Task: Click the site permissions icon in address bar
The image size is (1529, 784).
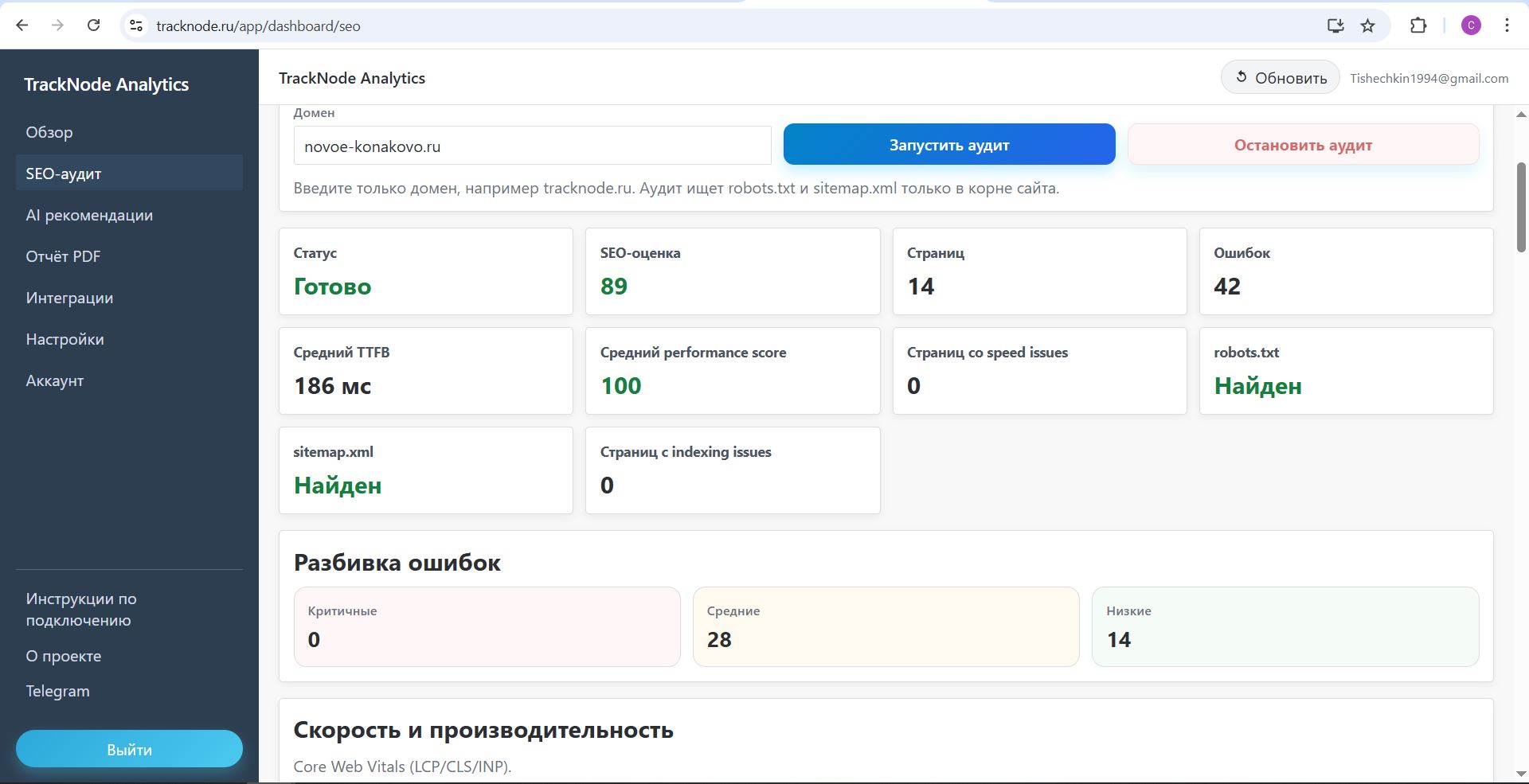Action: point(136,25)
